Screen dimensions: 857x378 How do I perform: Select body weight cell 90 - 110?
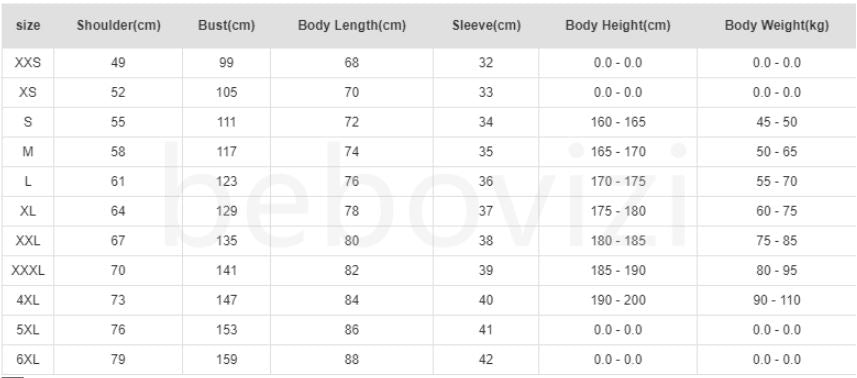pyautogui.click(x=777, y=300)
